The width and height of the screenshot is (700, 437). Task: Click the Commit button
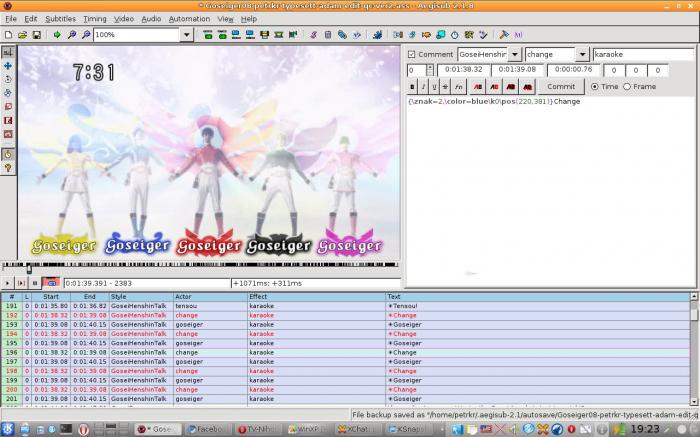[561, 87]
